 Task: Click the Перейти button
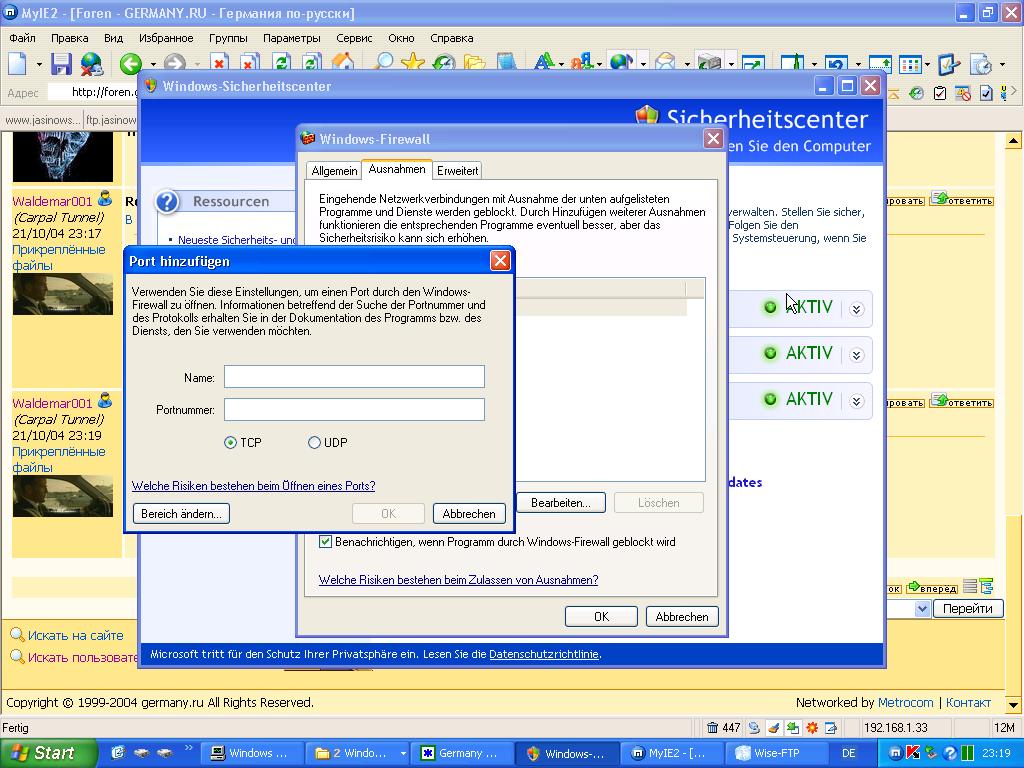pos(968,609)
